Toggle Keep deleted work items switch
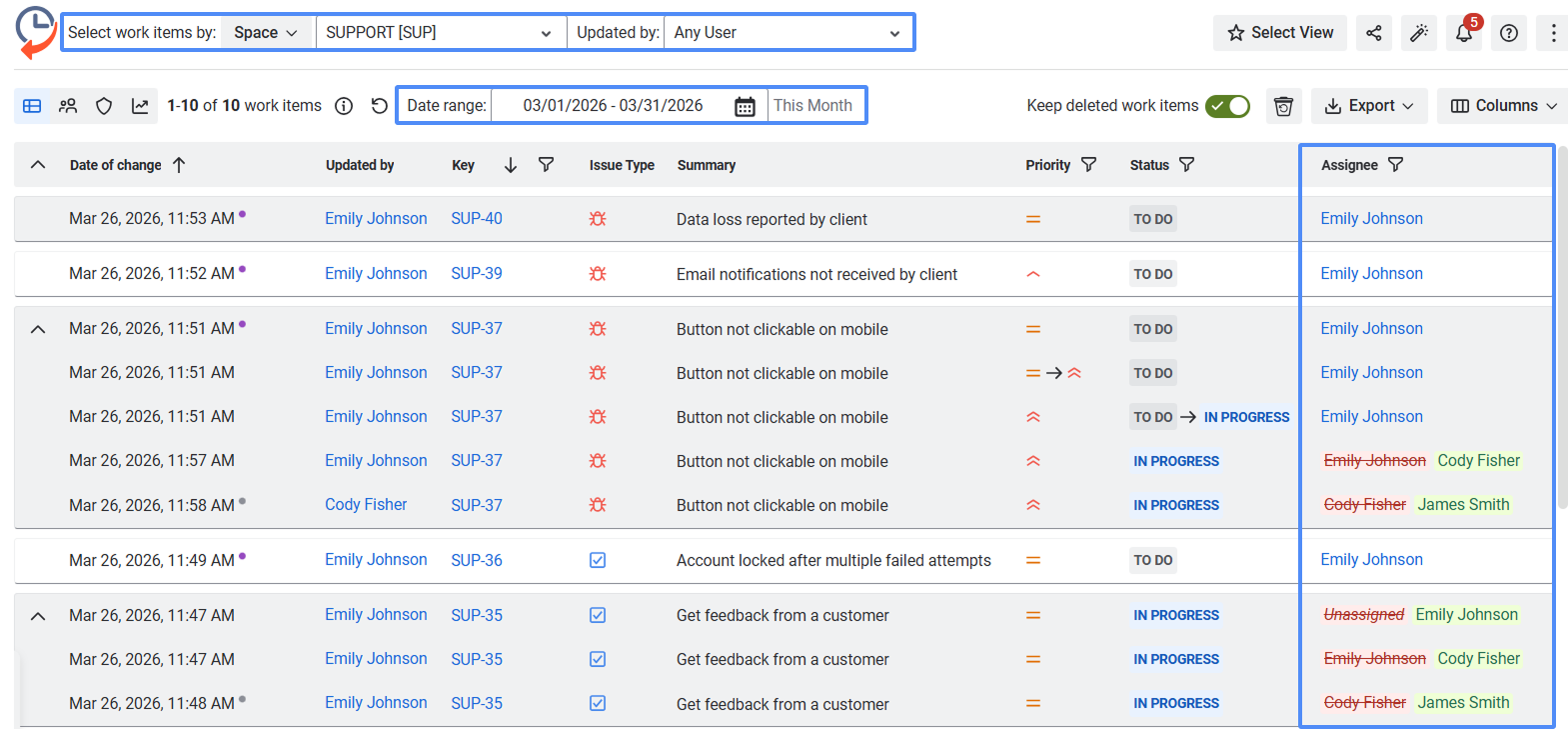 (x=1227, y=106)
